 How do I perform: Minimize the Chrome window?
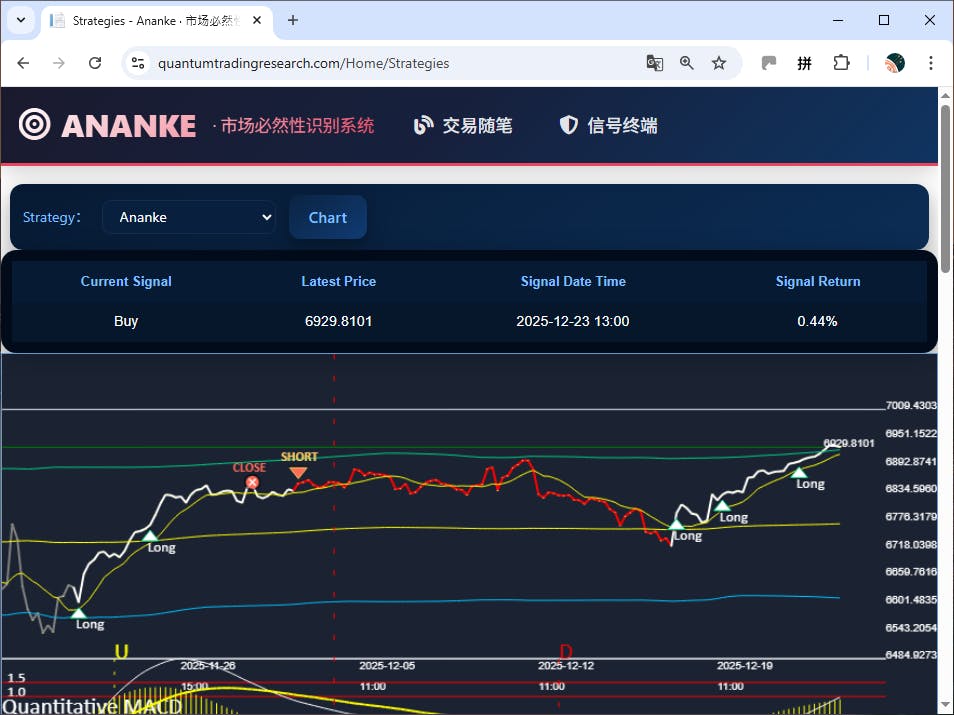click(838, 20)
